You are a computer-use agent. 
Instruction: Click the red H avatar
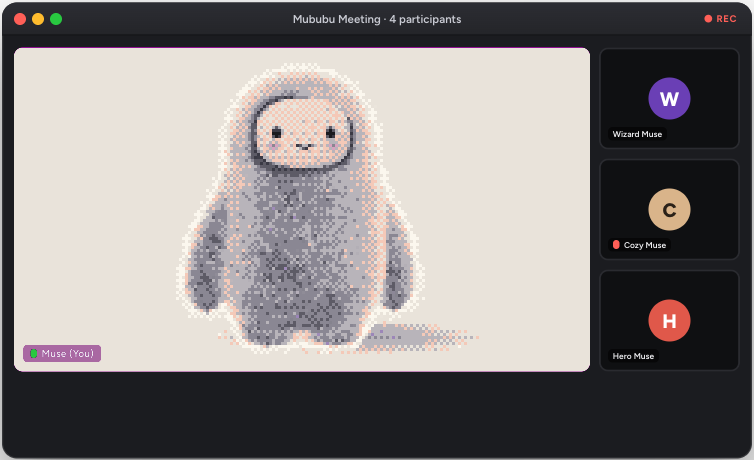[x=669, y=321]
